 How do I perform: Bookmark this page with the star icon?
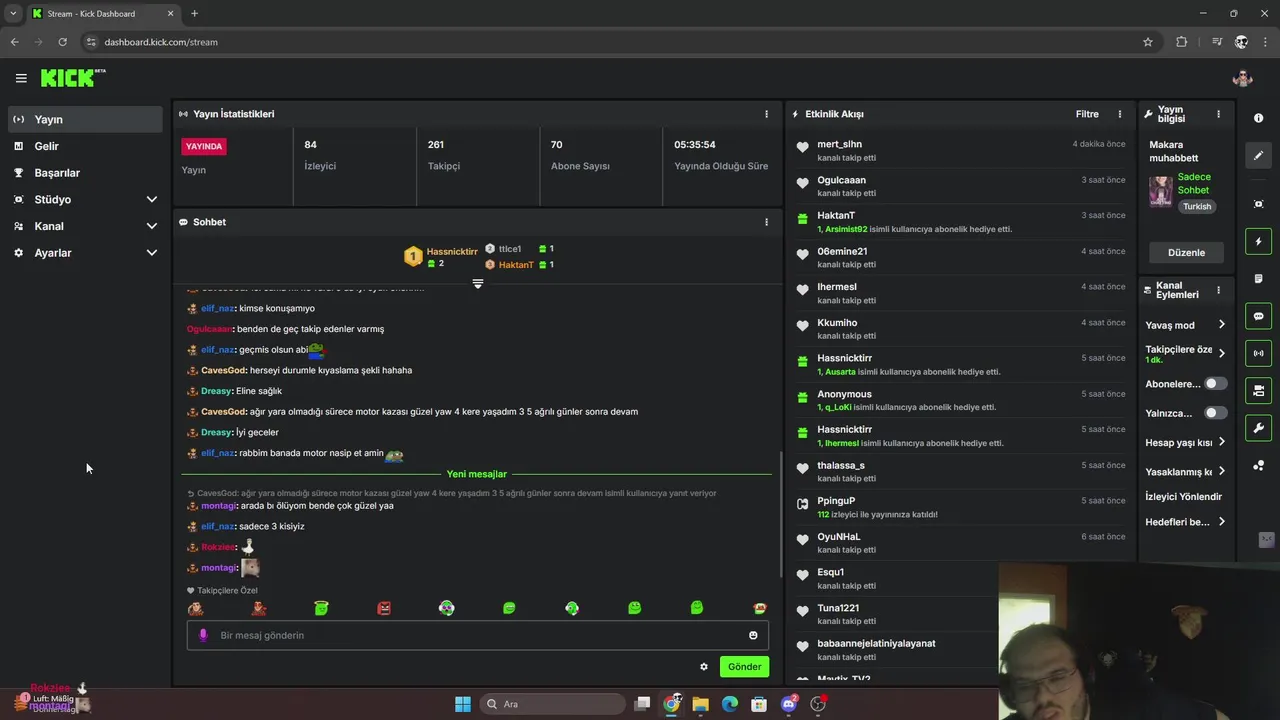point(1148,42)
